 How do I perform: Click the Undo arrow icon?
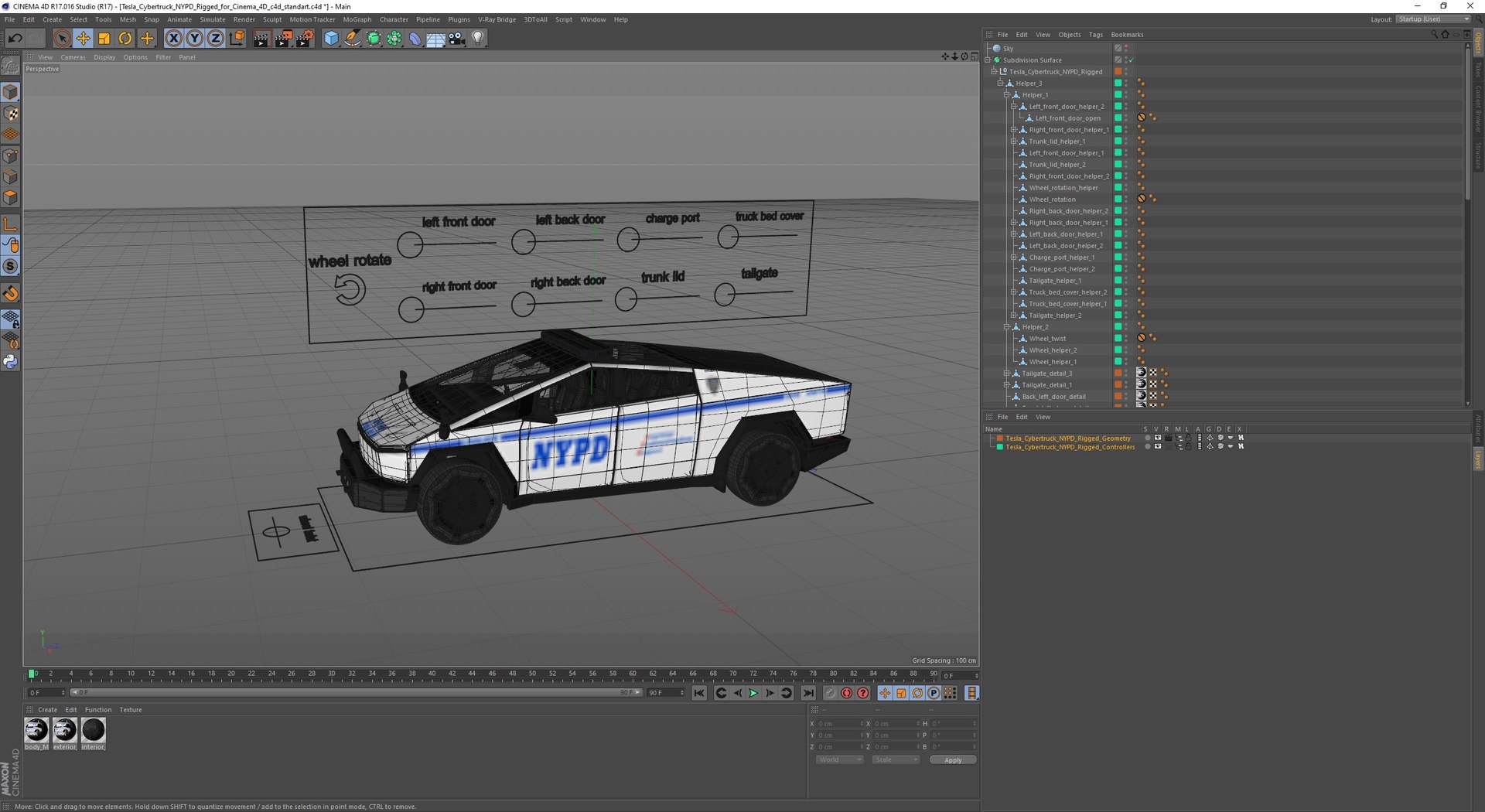point(15,38)
